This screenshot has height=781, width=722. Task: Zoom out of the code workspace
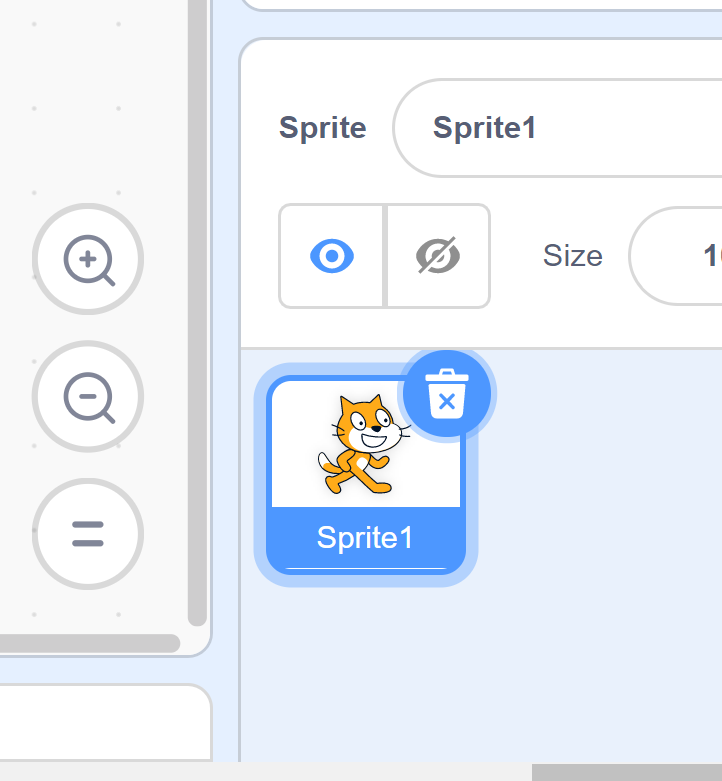pyautogui.click(x=88, y=396)
